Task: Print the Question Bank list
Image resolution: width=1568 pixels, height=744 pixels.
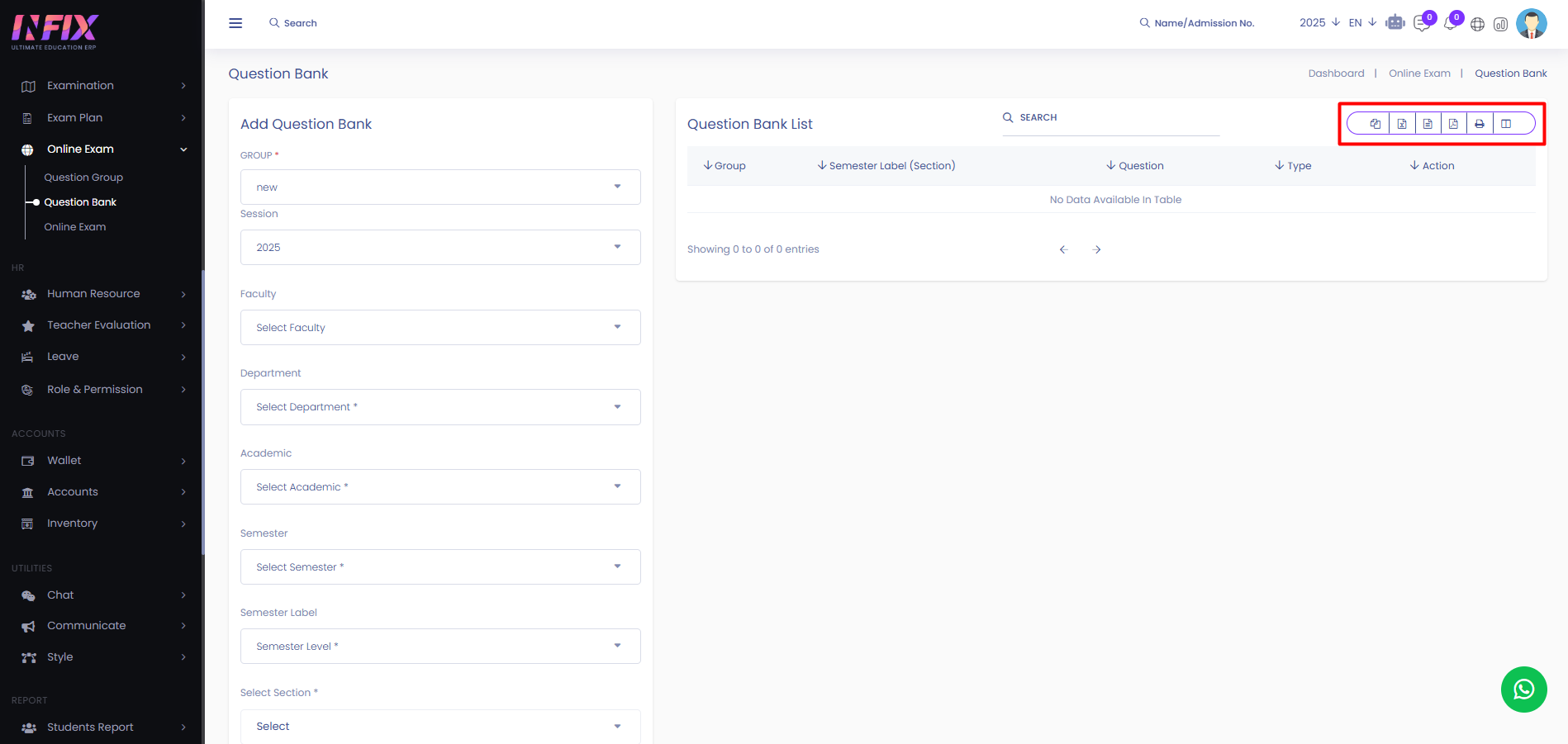Action: point(1480,124)
